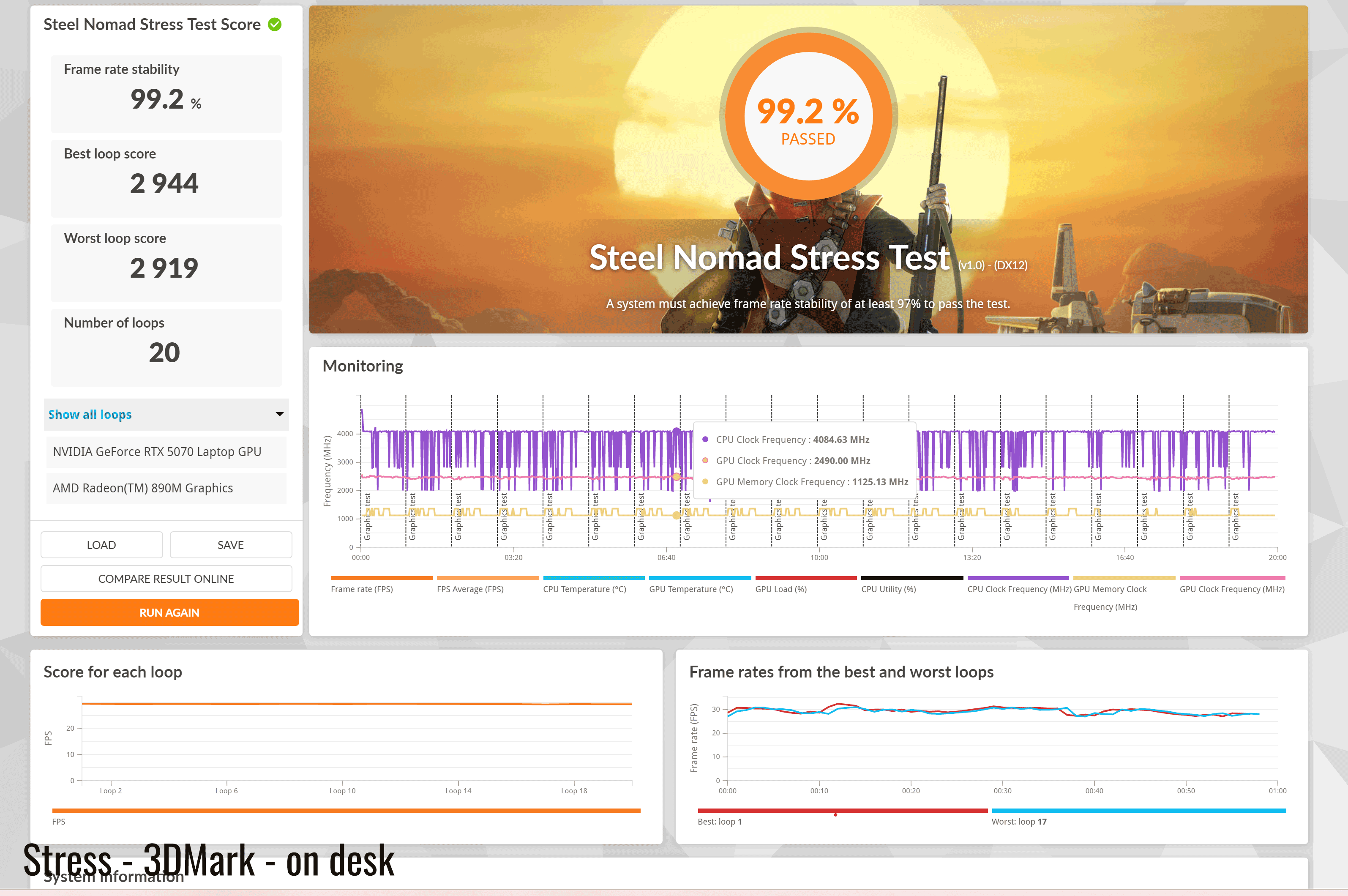Expand loops list with the dropdown arrow
Screen dimensions: 1348x896
(280, 414)
